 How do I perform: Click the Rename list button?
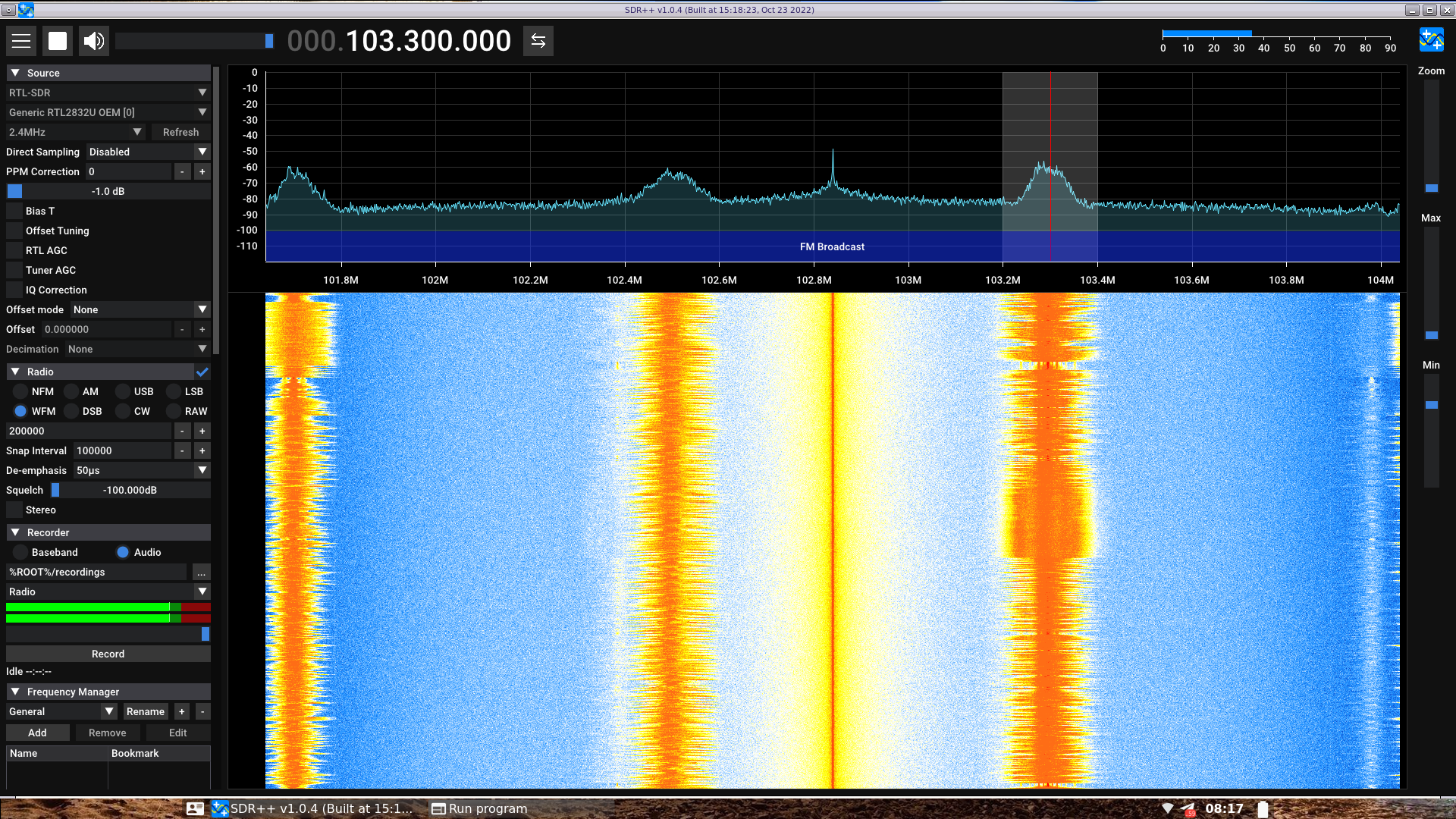(x=146, y=712)
